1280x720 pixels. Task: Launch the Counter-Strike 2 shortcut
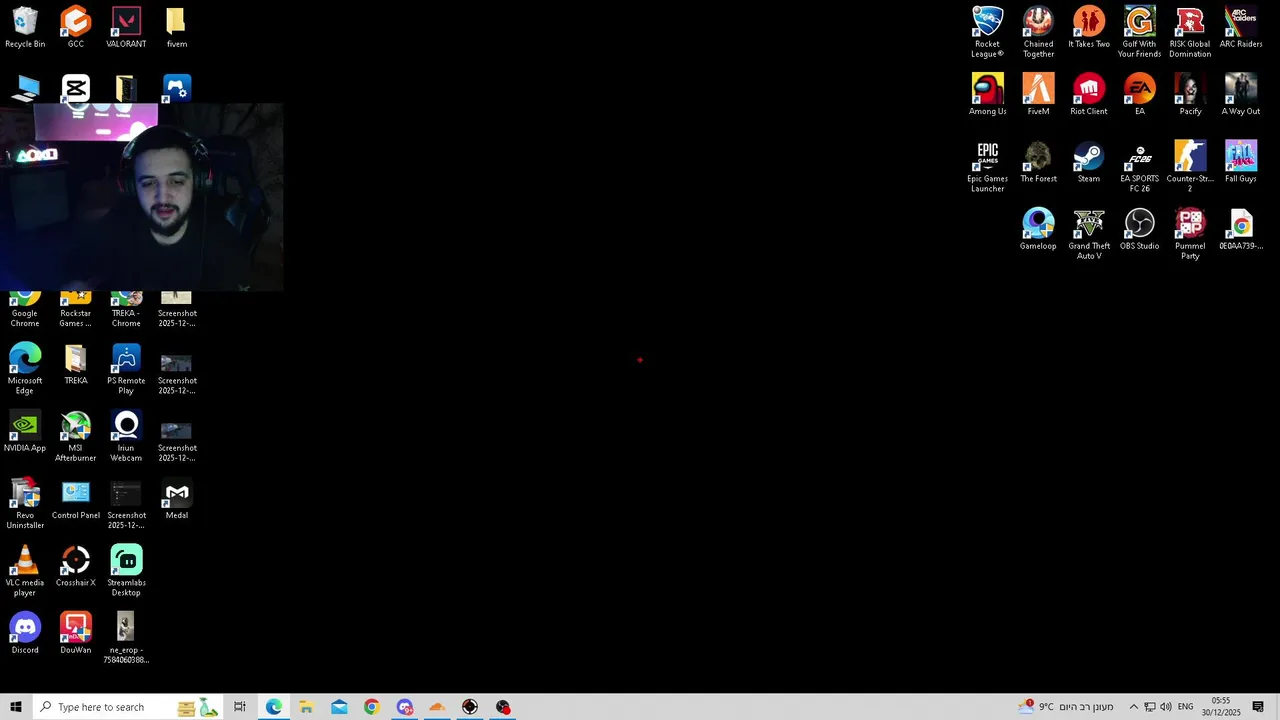pyautogui.click(x=1190, y=166)
